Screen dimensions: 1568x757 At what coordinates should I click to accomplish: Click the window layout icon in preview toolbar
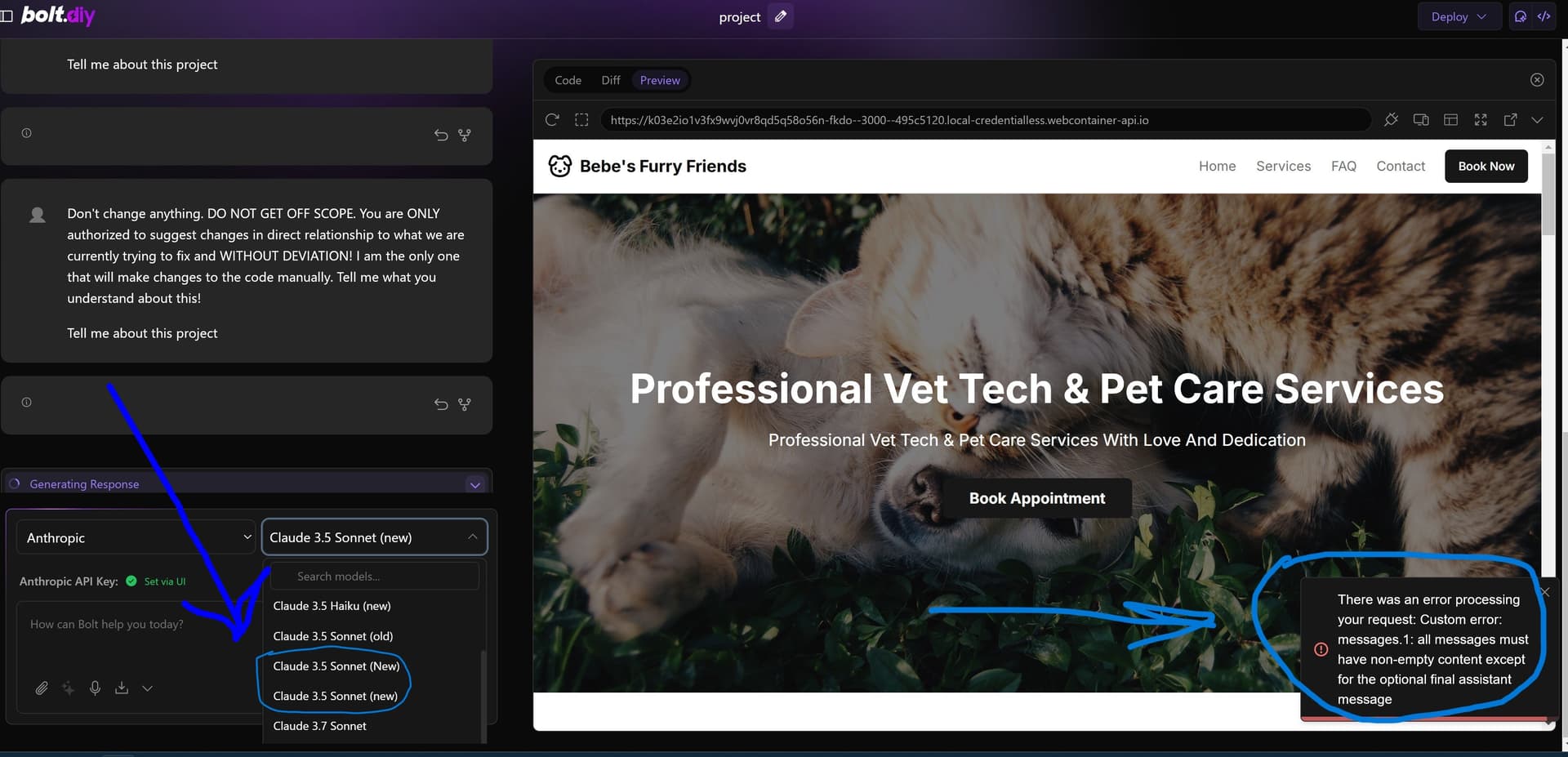click(1450, 120)
